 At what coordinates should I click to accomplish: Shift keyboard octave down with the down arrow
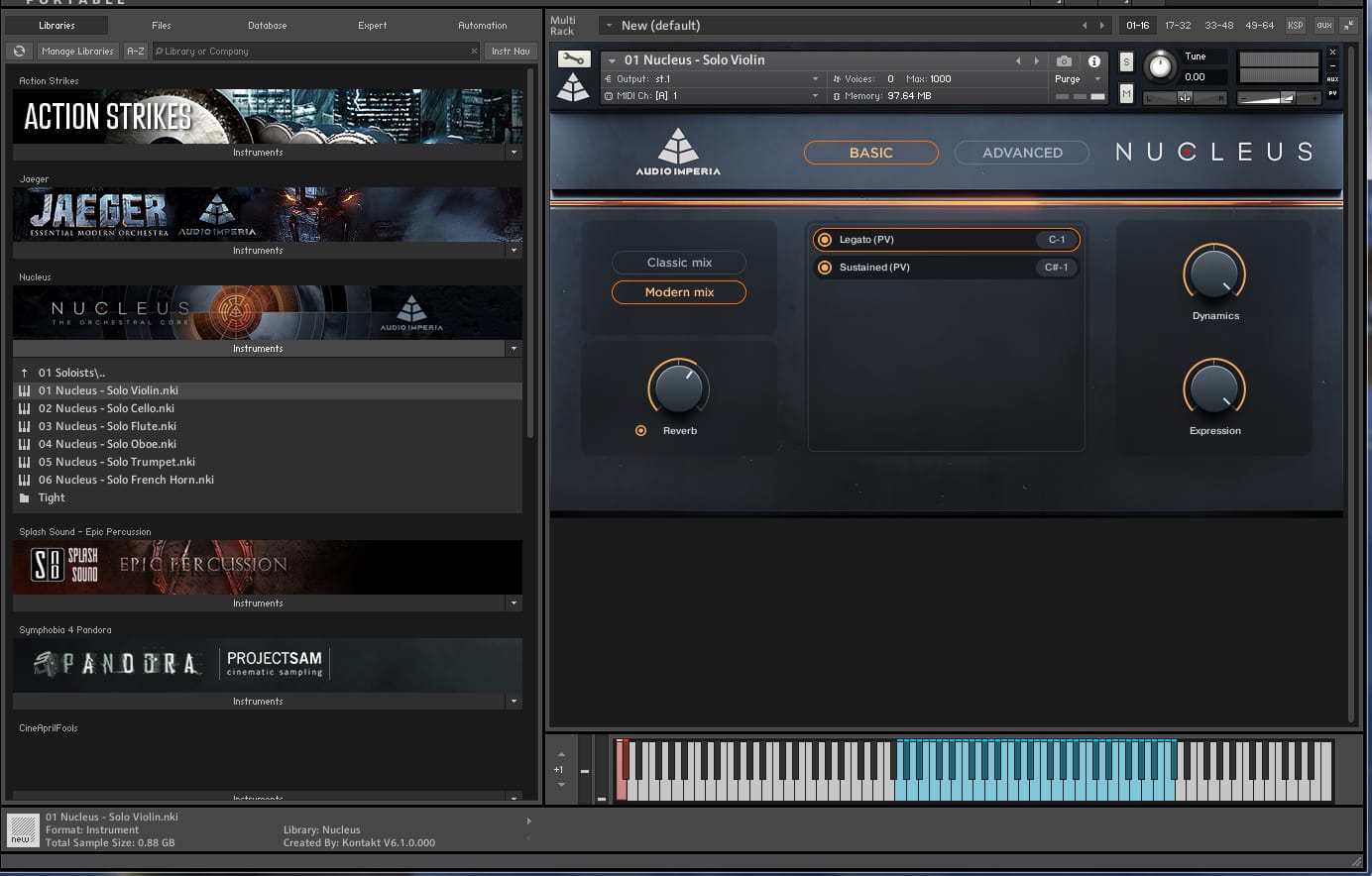tap(561, 785)
